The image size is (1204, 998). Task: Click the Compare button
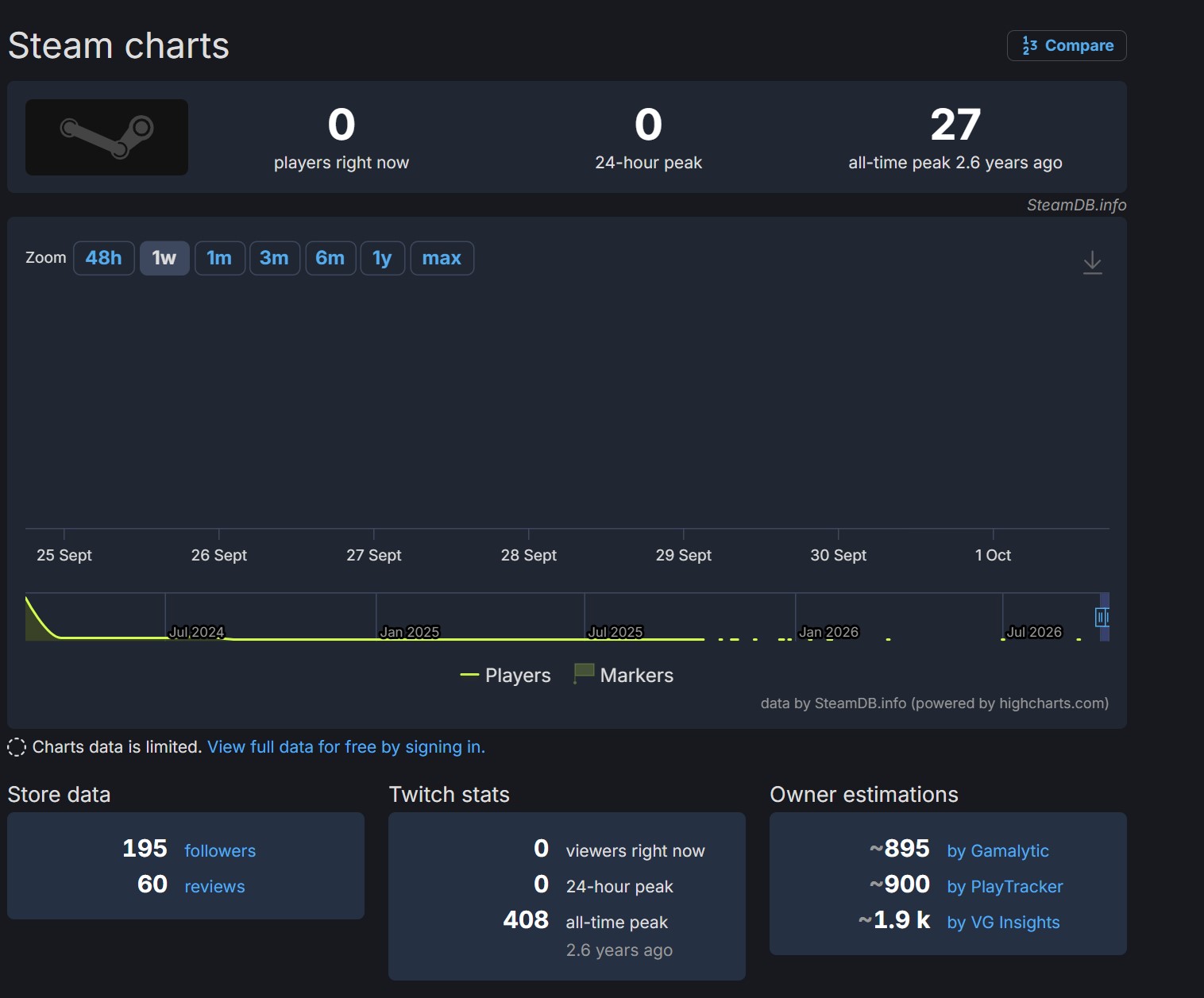(1067, 45)
